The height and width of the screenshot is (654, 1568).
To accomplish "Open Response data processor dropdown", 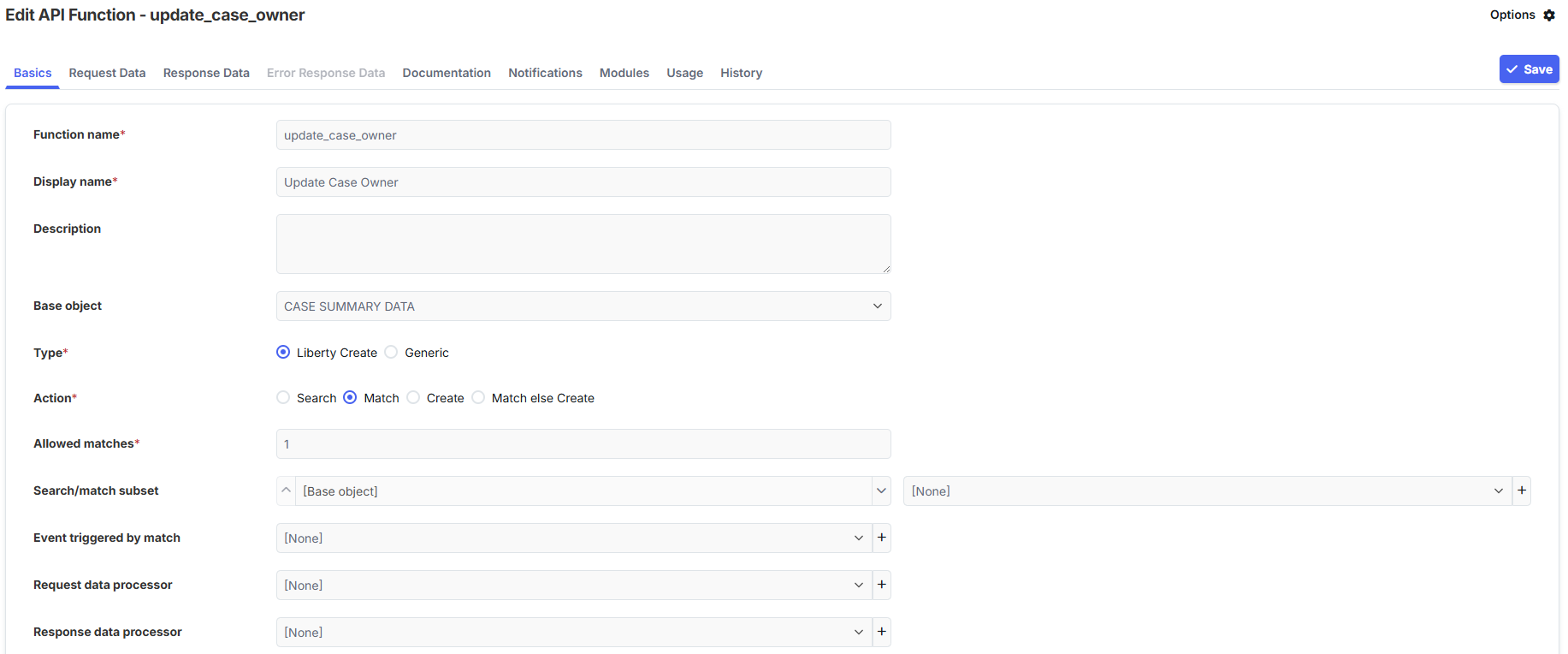I will (574, 632).
